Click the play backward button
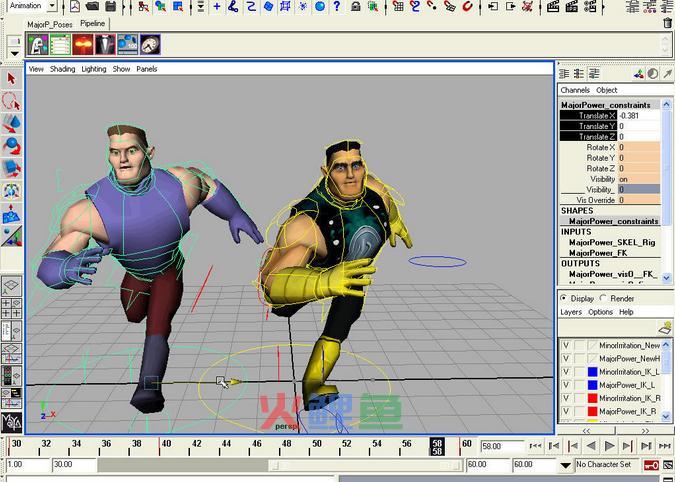The image size is (675, 482). [x=591, y=446]
